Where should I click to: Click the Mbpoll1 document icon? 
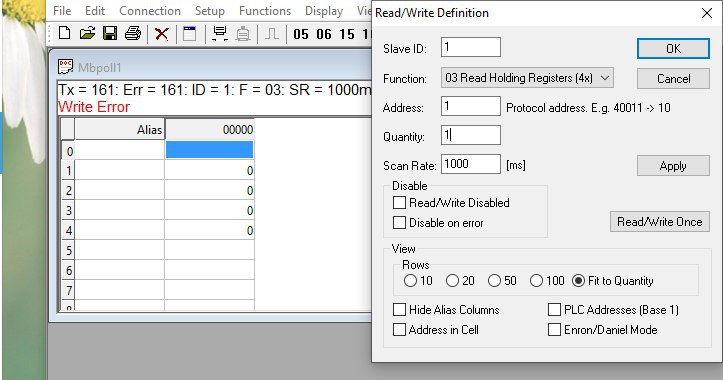tap(65, 67)
